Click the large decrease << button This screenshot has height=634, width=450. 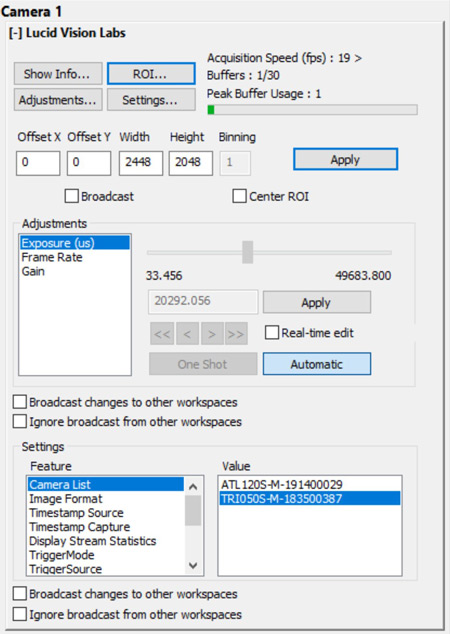point(162,334)
